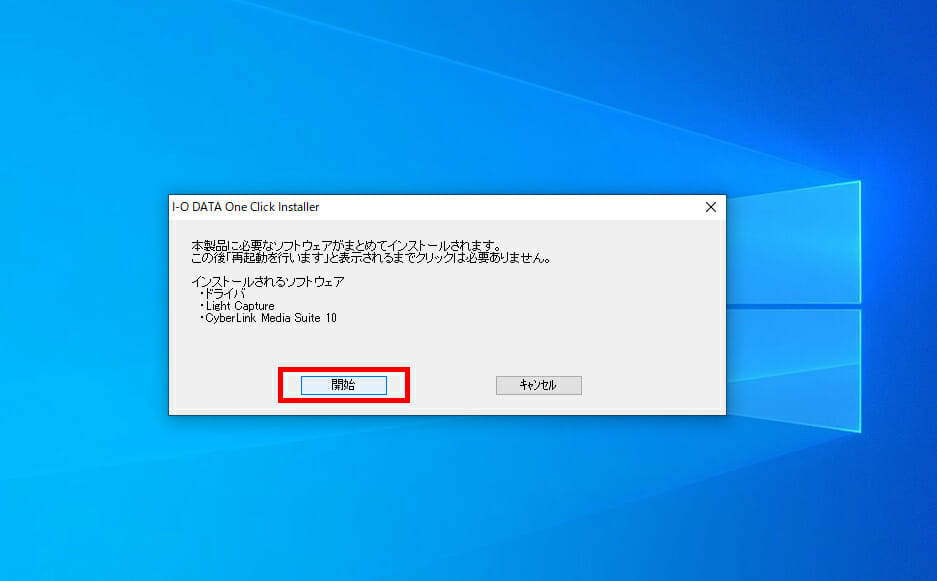
Task: Click the heading 'インストールされるソフトウェア'
Action: (x=268, y=282)
